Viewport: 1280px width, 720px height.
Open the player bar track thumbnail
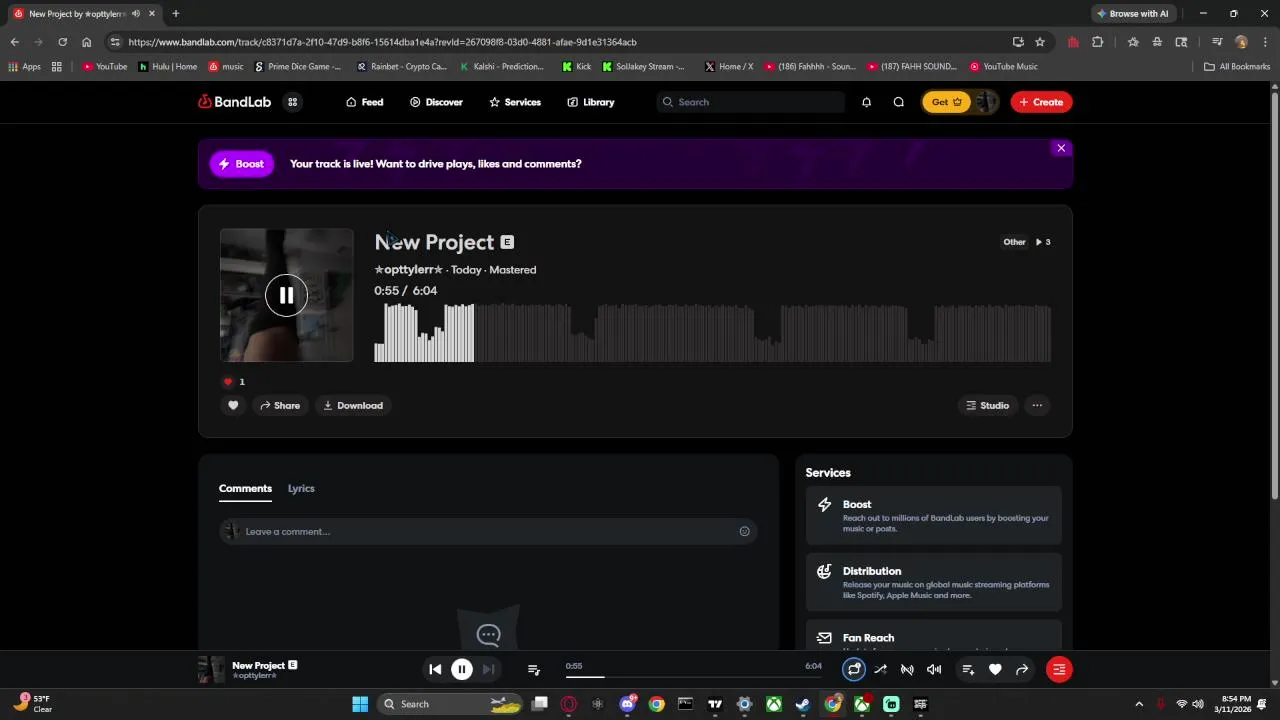point(211,669)
